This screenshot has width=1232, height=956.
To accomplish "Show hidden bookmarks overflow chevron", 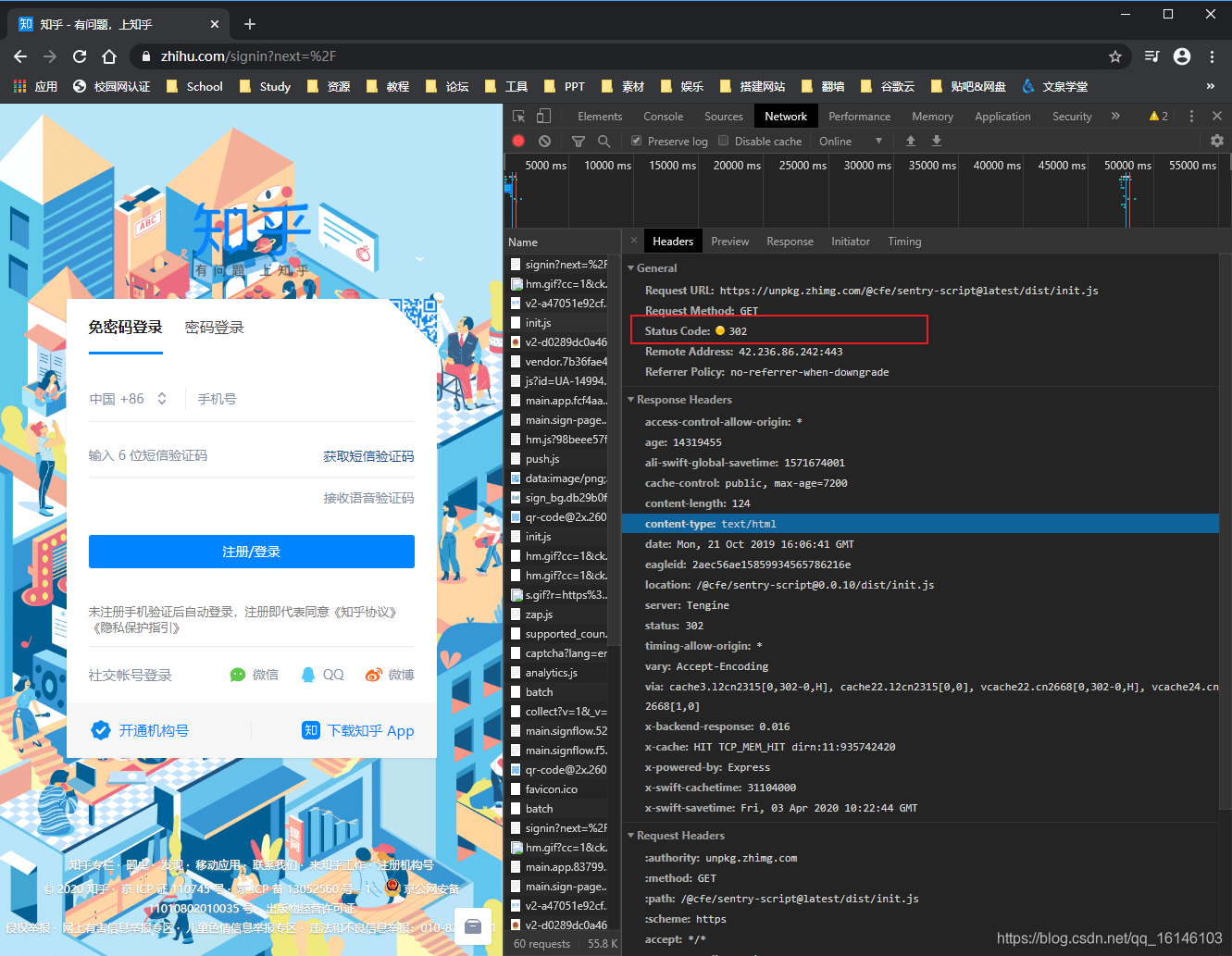I will [x=1210, y=86].
